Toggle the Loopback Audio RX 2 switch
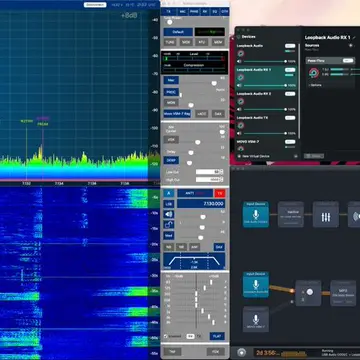This screenshot has height=360, width=360. coord(290,94)
